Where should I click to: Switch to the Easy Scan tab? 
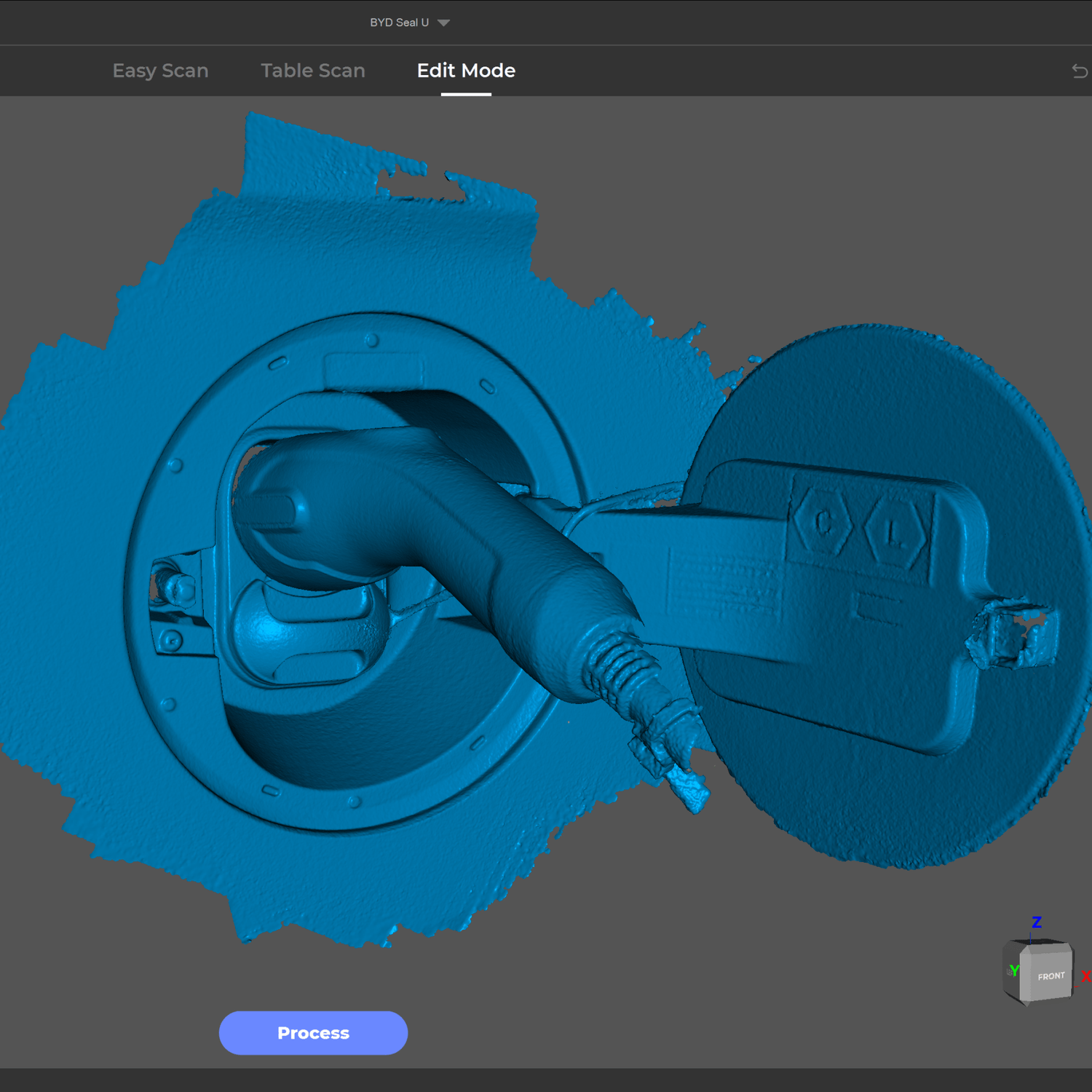(160, 71)
